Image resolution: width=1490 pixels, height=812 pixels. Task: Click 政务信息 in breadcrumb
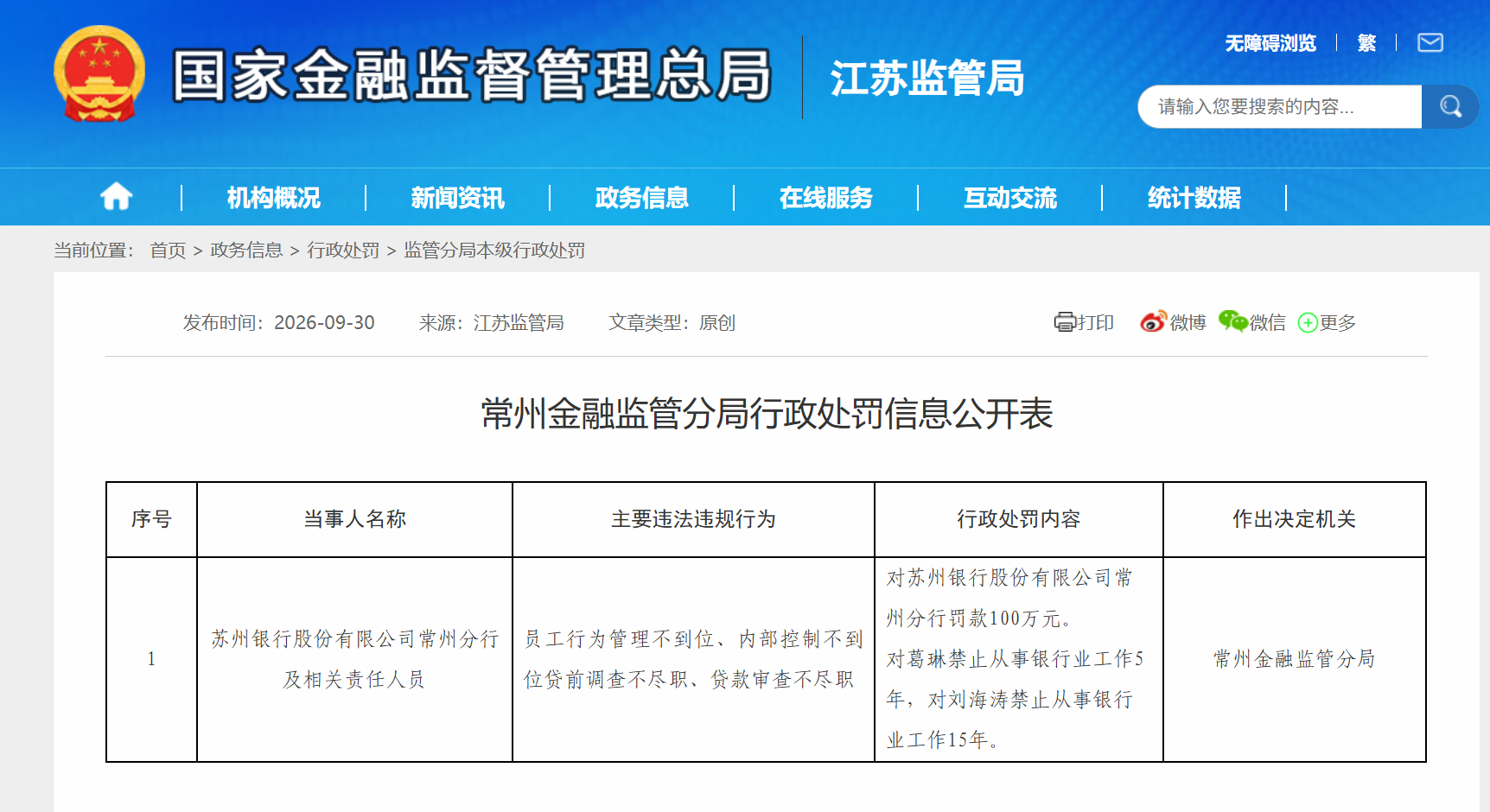tap(246, 251)
